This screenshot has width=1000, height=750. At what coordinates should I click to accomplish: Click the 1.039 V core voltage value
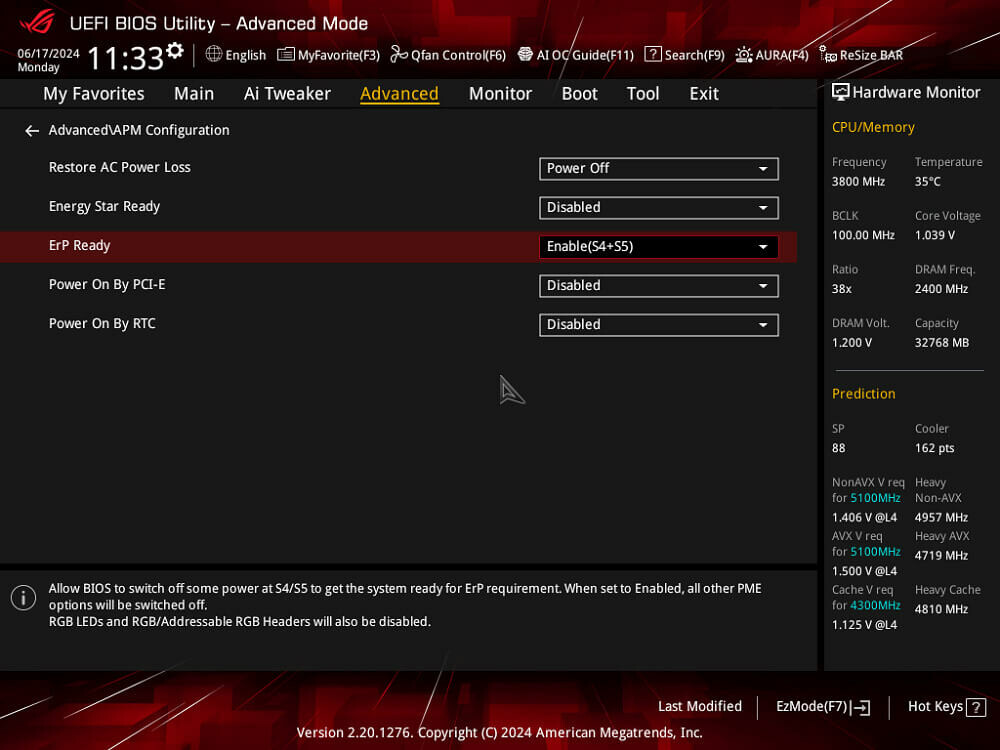(935, 235)
